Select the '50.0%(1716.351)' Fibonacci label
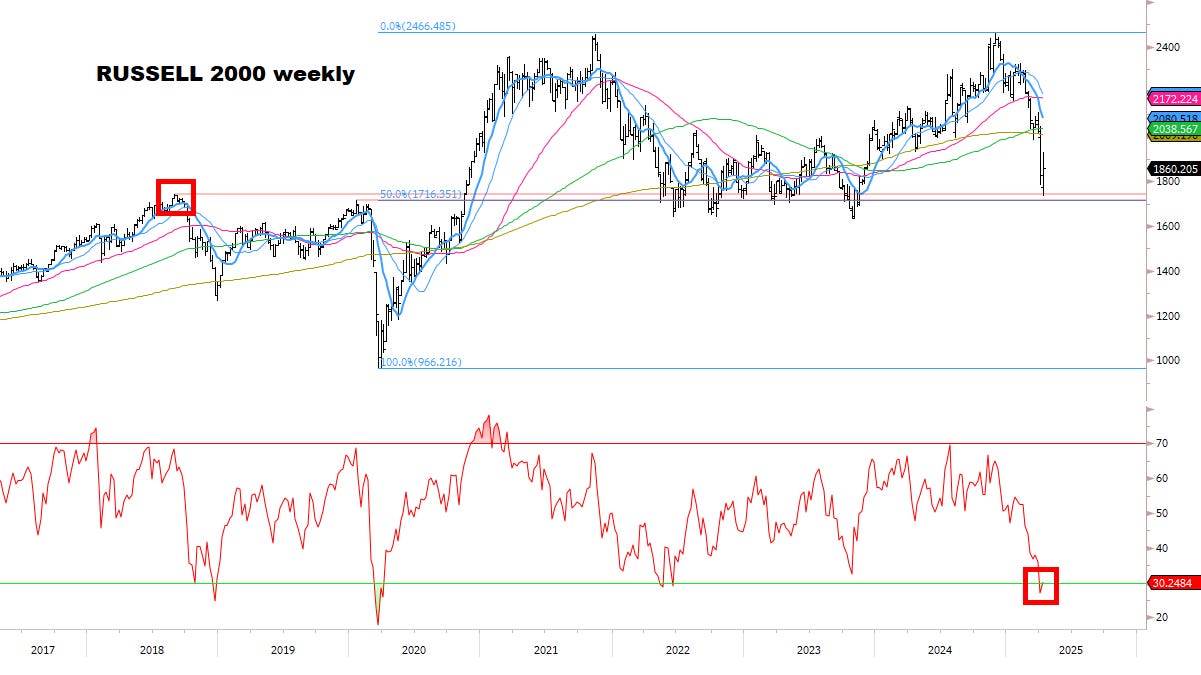 coord(420,193)
